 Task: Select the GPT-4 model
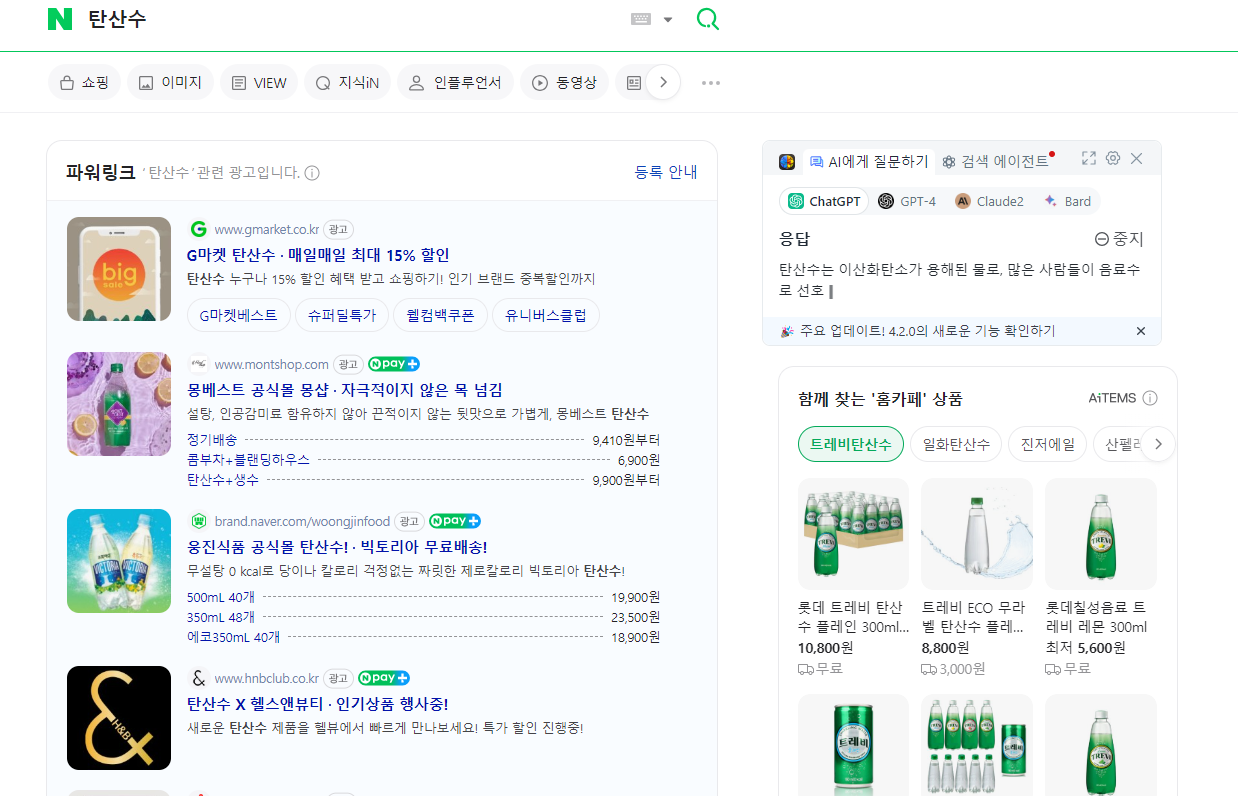[x=907, y=201]
